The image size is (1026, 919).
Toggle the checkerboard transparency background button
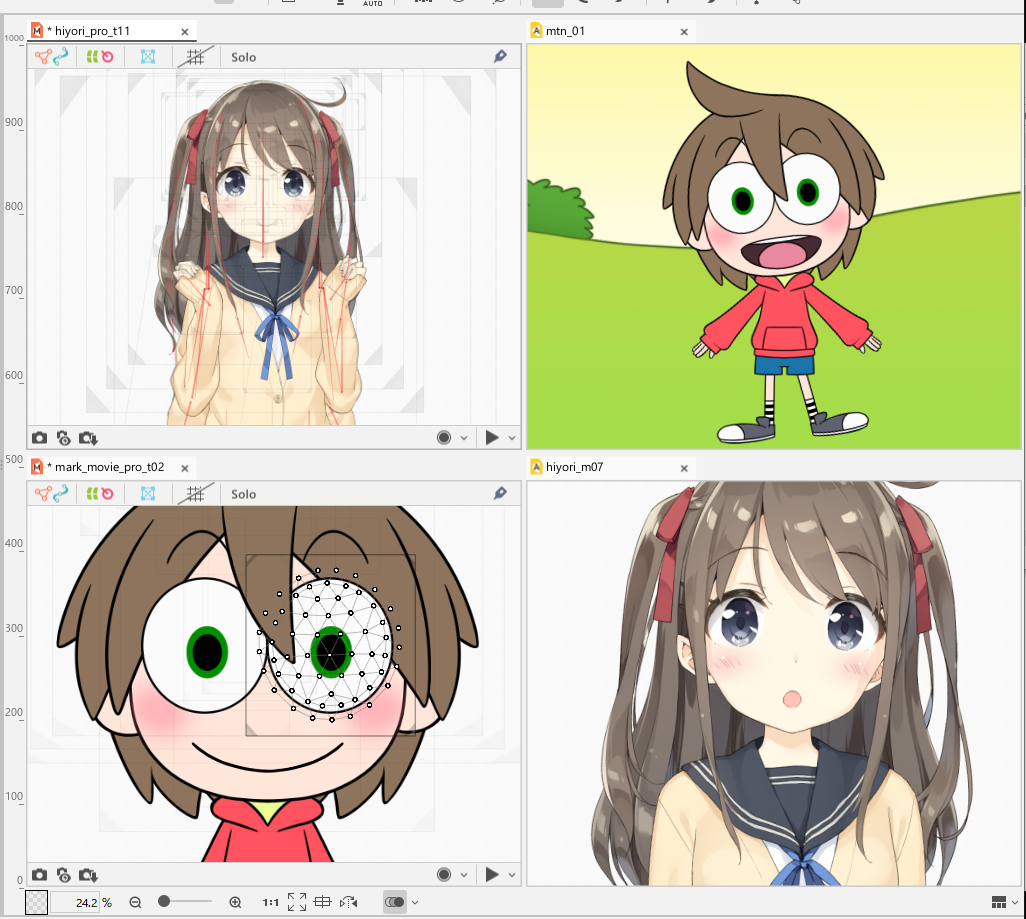(x=36, y=902)
